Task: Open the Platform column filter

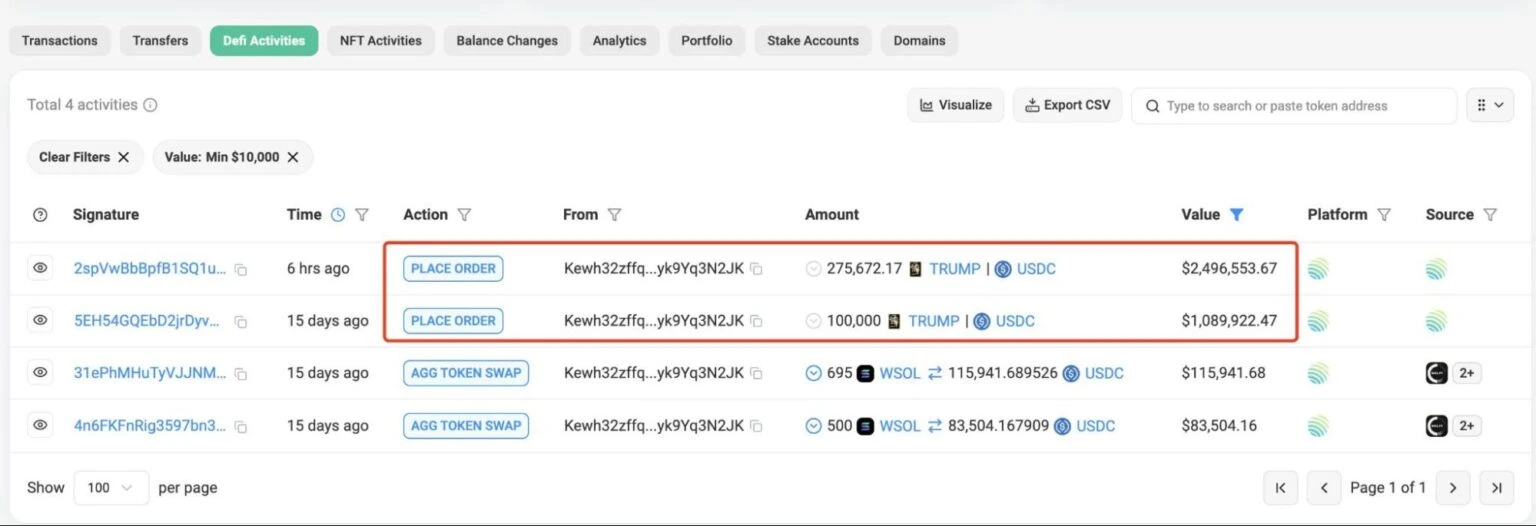Action: point(1384,215)
